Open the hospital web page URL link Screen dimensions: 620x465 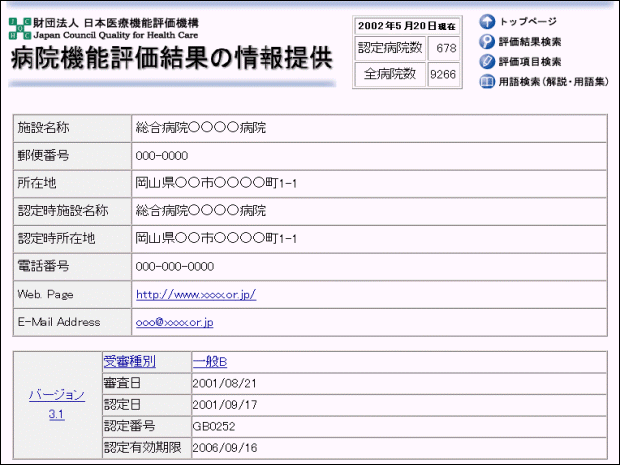coord(196,294)
